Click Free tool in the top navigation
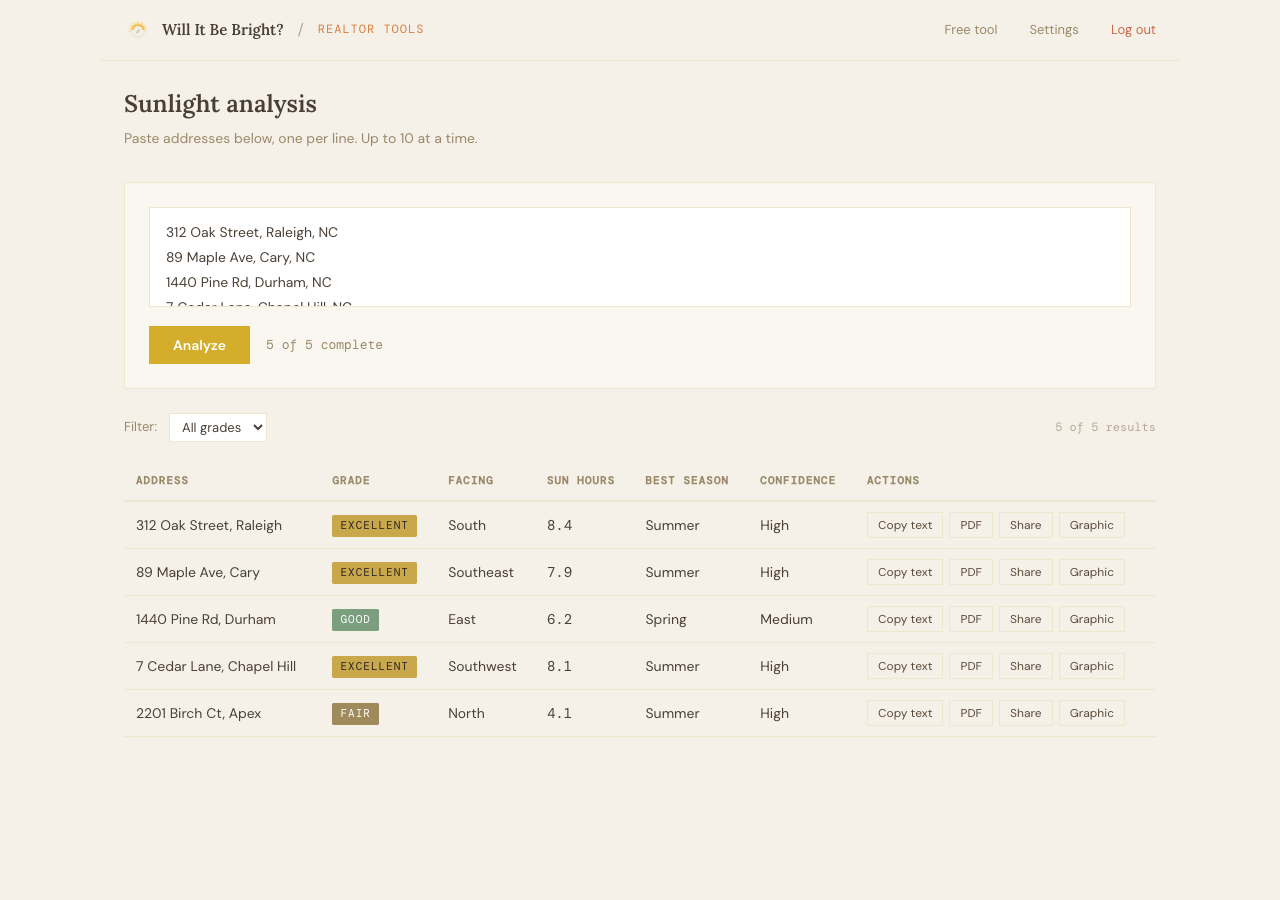Viewport: 1280px width, 900px height. tap(970, 29)
